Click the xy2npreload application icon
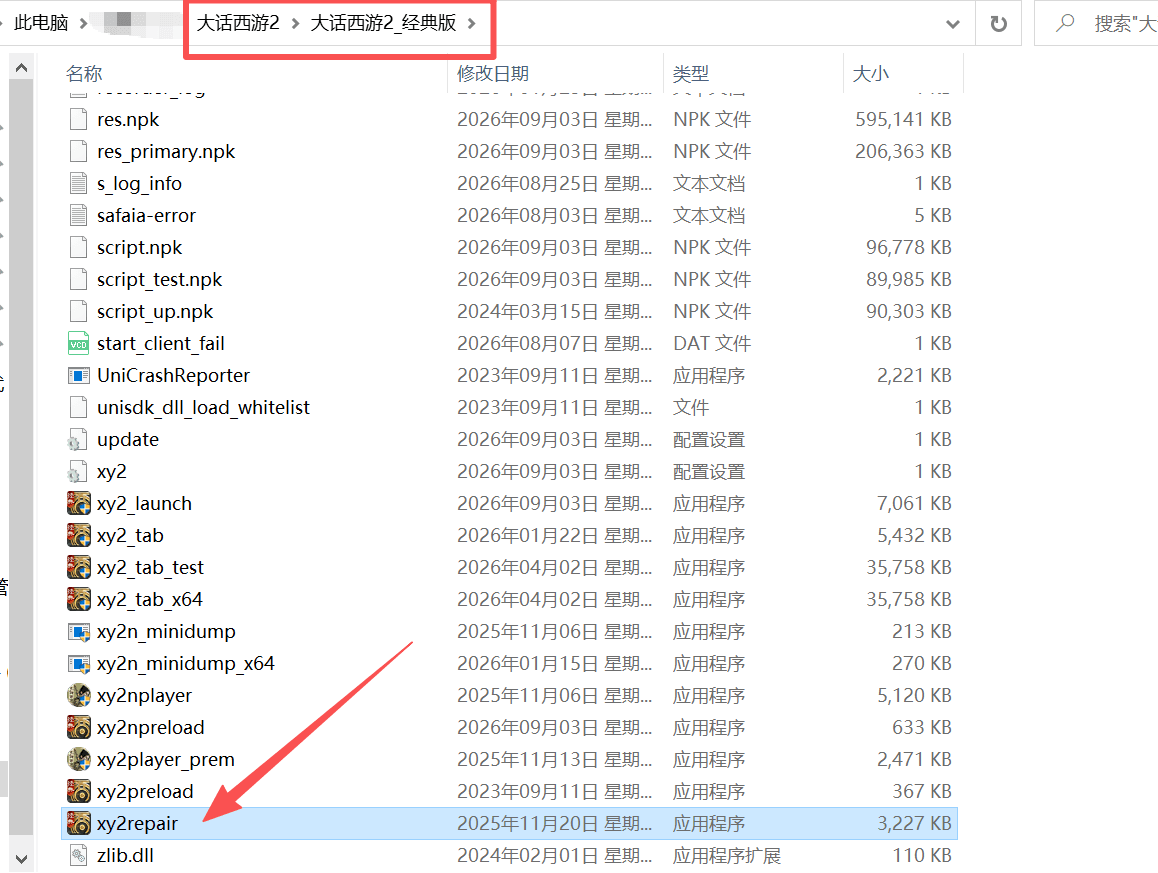Viewport: 1158px width, 873px height. pyautogui.click(x=78, y=728)
